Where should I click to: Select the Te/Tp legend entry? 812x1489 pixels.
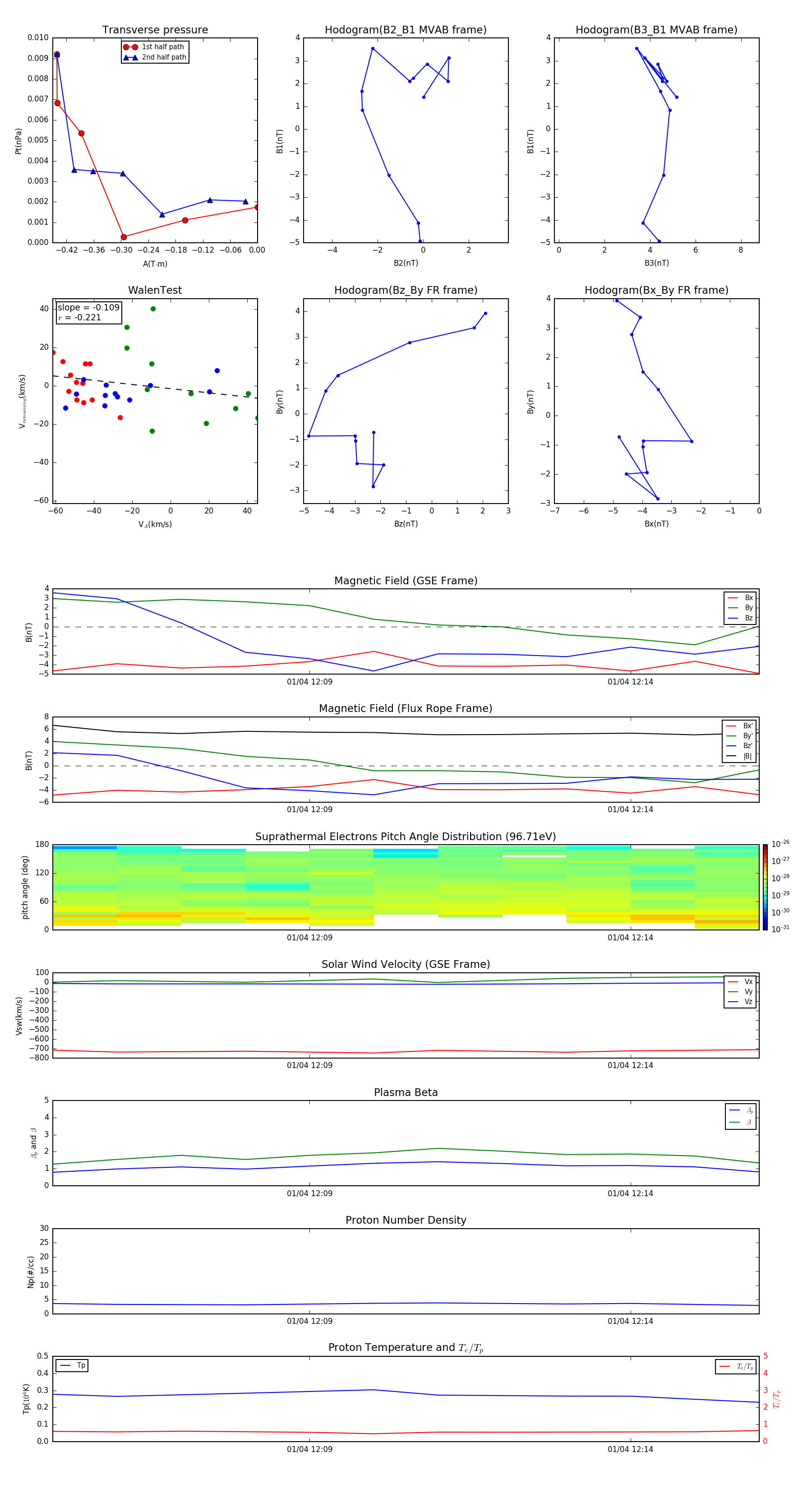pyautogui.click(x=736, y=1366)
